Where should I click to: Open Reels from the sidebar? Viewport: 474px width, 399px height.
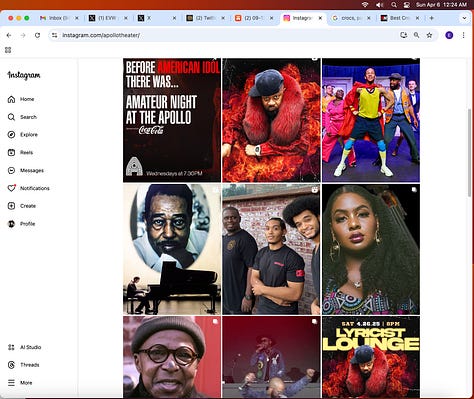tap(20, 153)
